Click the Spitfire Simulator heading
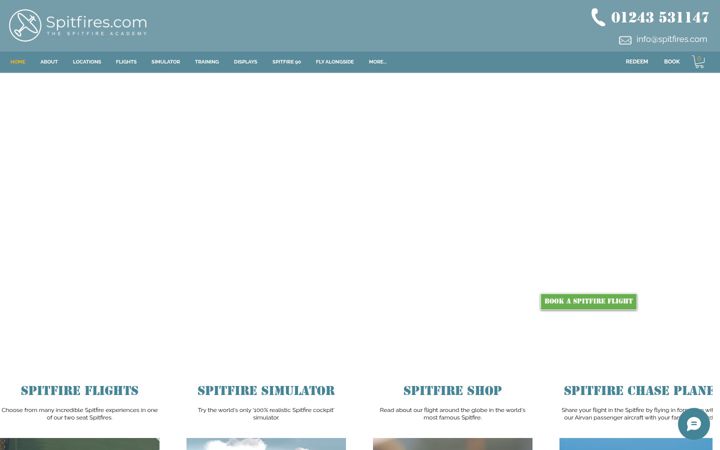 tap(266, 391)
